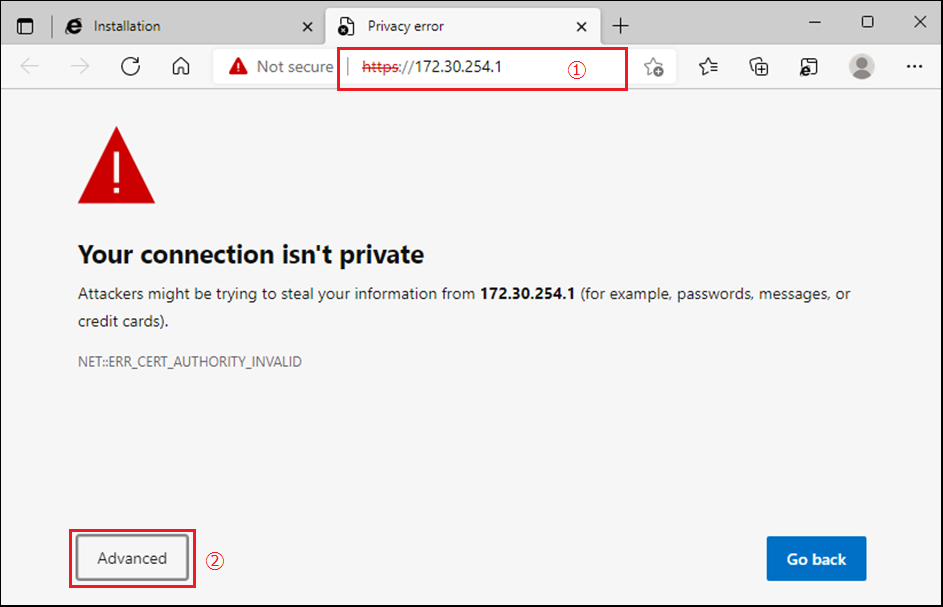This screenshot has height=607, width=943.
Task: Go to the Home page icon
Action: [180, 66]
